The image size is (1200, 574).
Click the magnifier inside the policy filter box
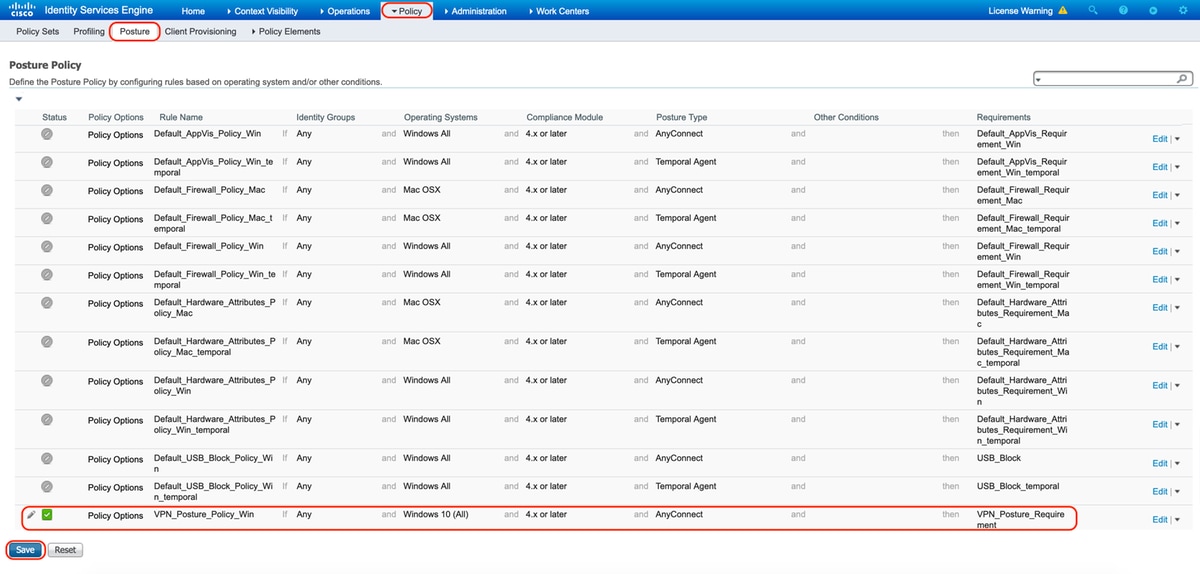[x=1182, y=78]
